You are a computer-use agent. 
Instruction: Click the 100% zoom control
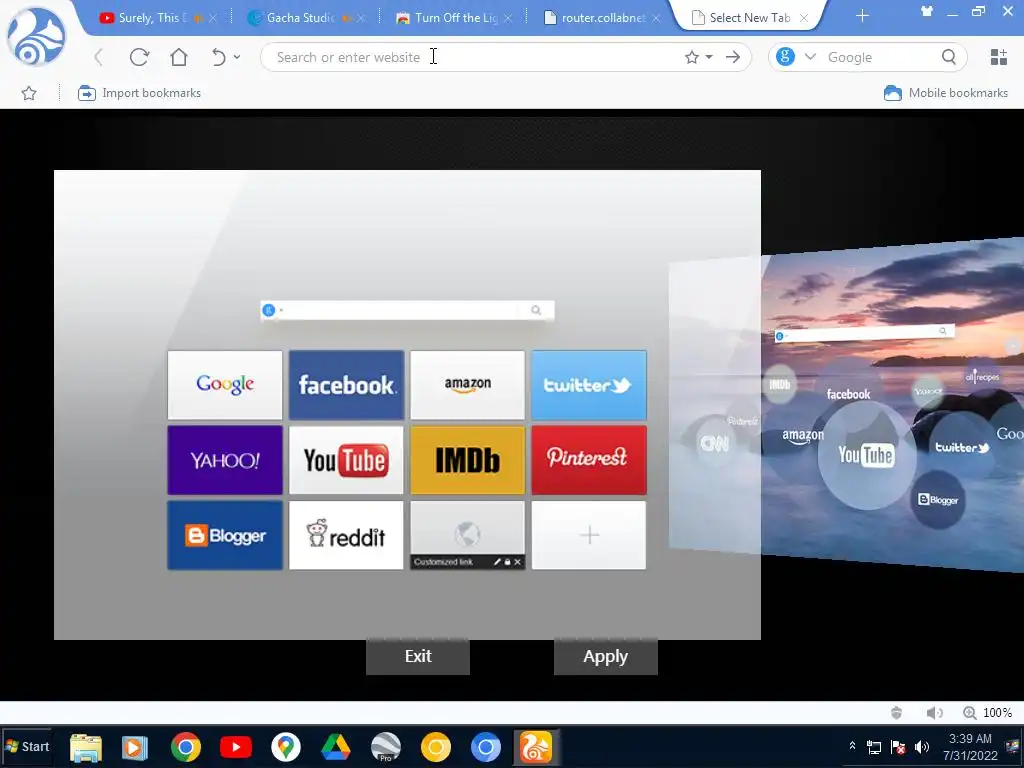(987, 712)
